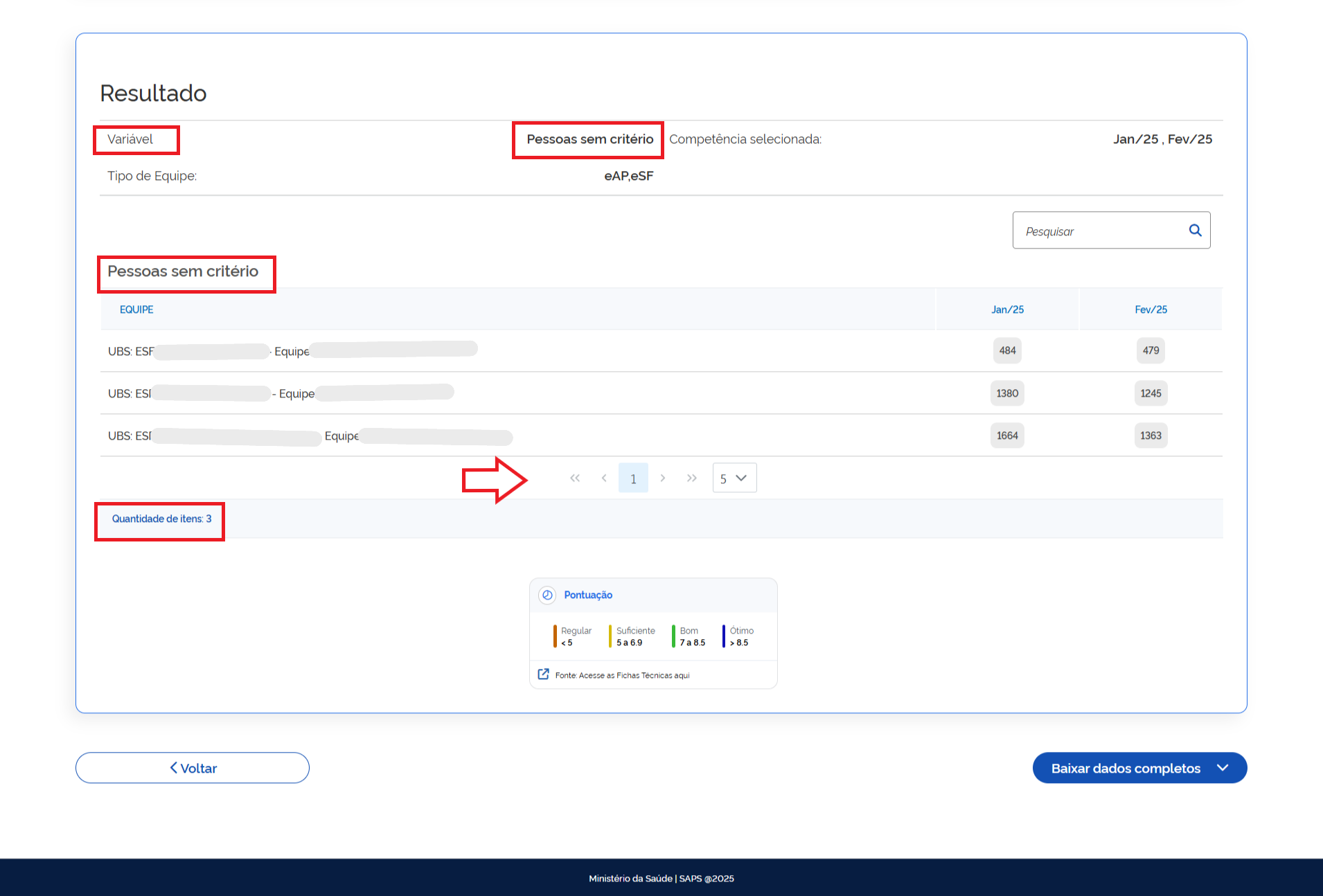
Task: Go to the first page of results
Action: pyautogui.click(x=575, y=478)
